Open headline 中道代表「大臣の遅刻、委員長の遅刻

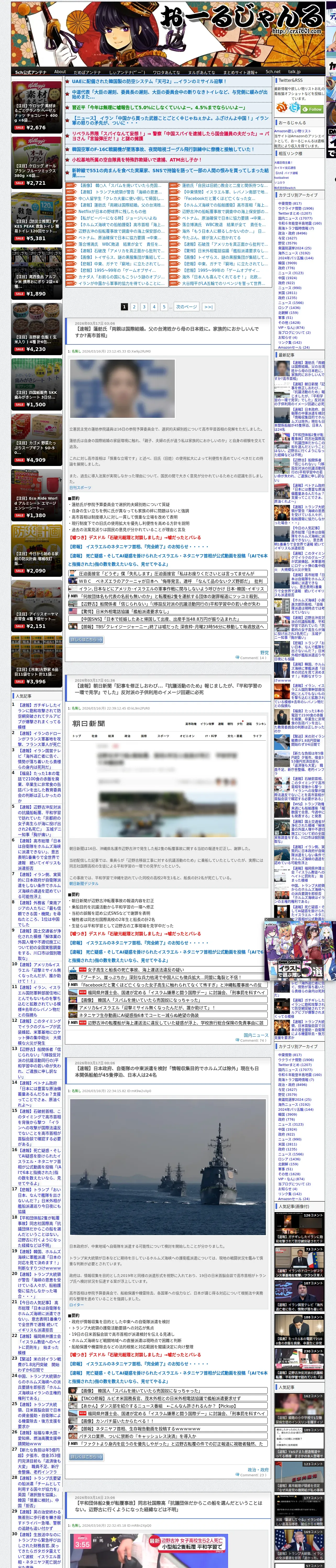pyautogui.click(x=170, y=94)
